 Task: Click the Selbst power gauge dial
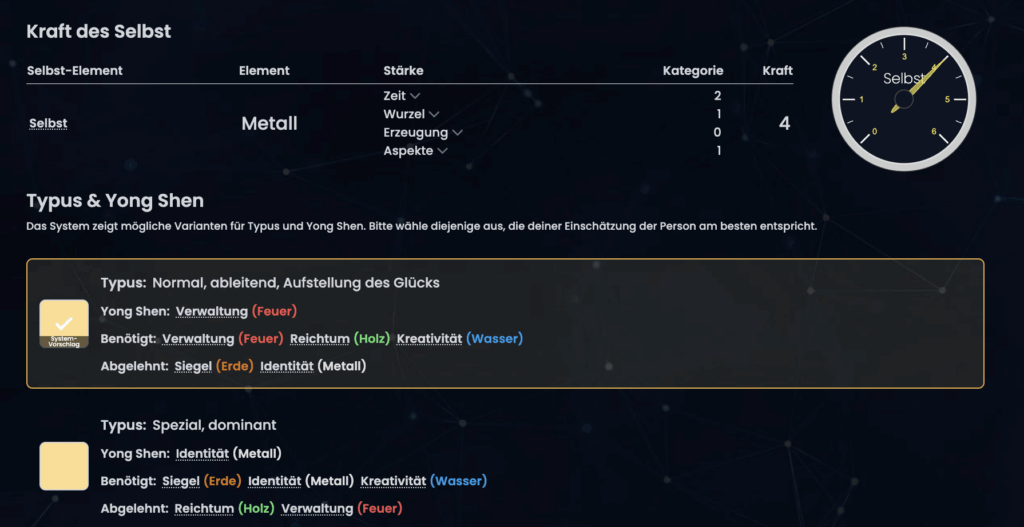click(903, 99)
